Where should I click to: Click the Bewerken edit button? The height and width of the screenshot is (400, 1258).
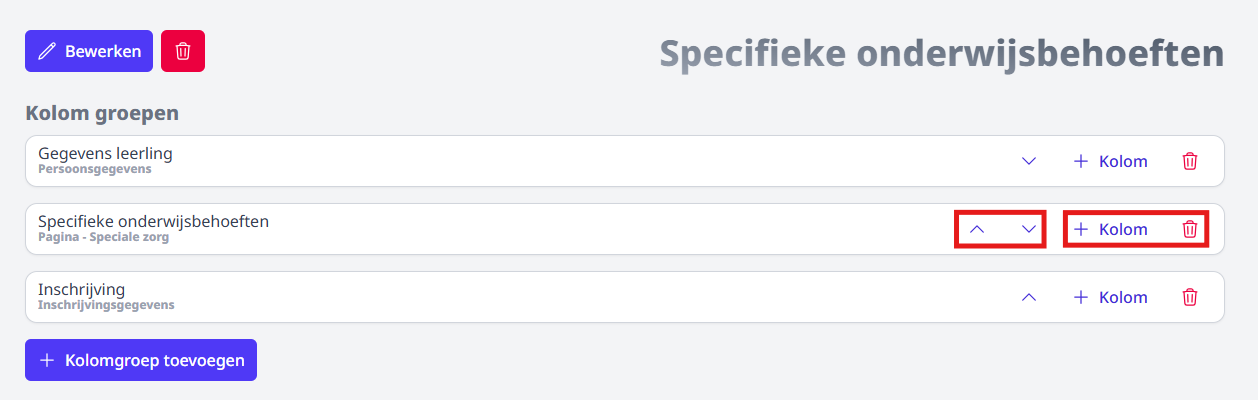89,51
